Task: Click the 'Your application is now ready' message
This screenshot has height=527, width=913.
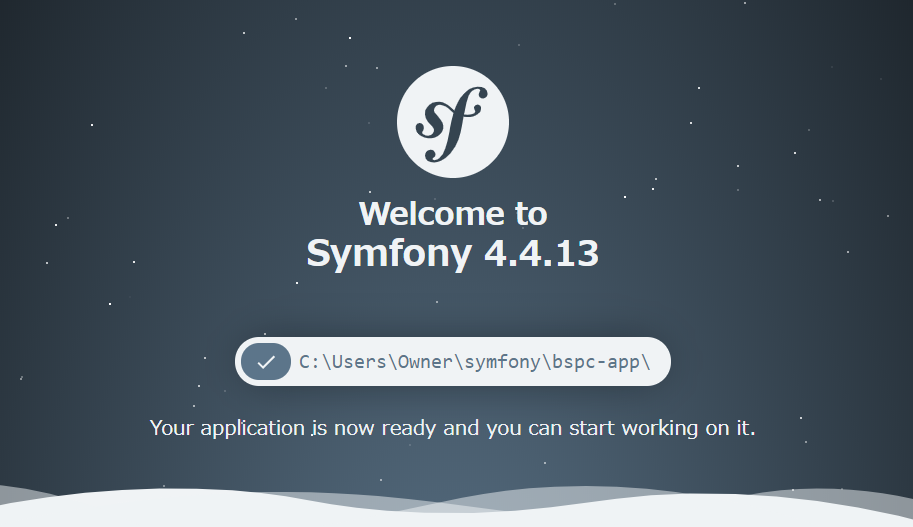Action: [x=452, y=428]
